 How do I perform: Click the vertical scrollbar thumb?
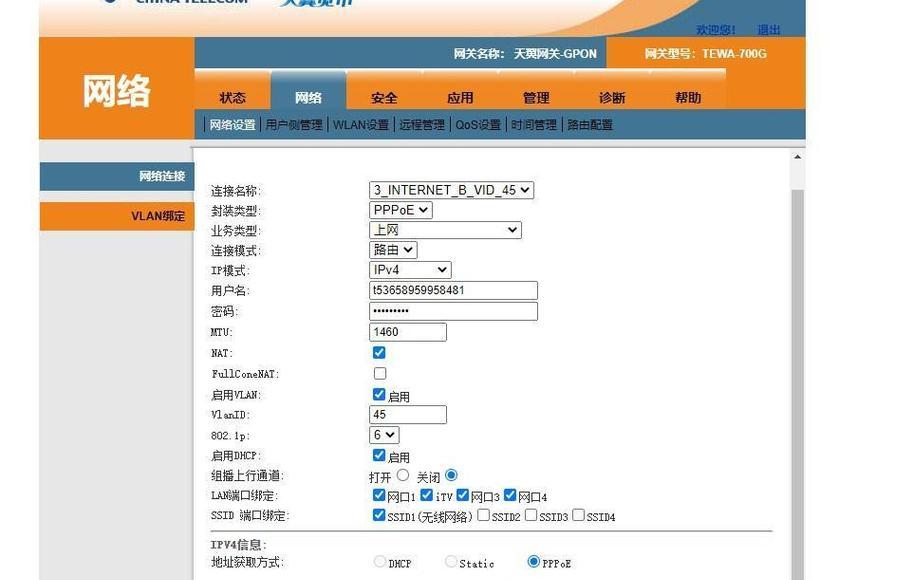[797, 384]
